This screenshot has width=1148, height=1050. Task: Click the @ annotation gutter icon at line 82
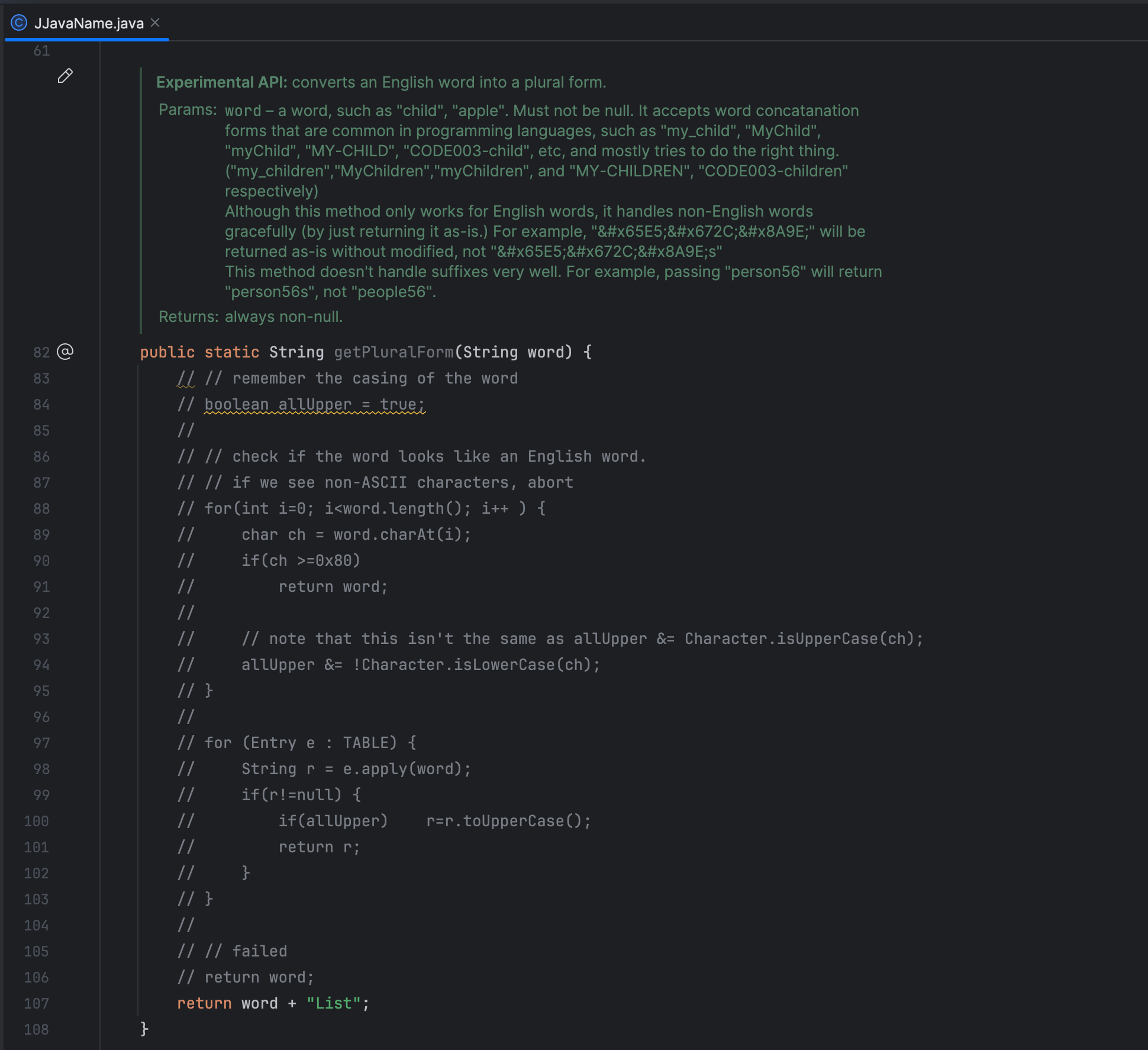[x=65, y=352]
